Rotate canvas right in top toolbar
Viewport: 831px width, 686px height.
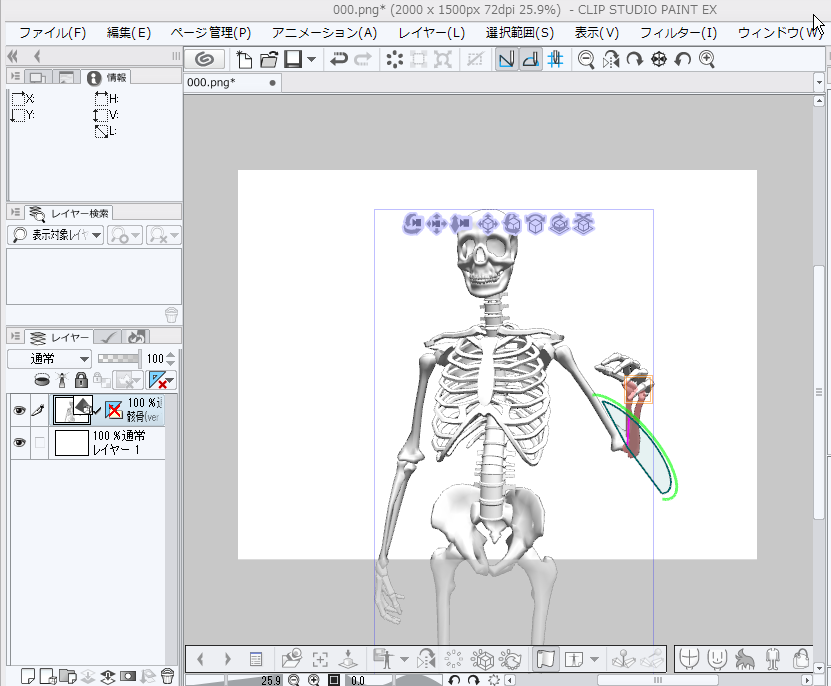click(634, 59)
